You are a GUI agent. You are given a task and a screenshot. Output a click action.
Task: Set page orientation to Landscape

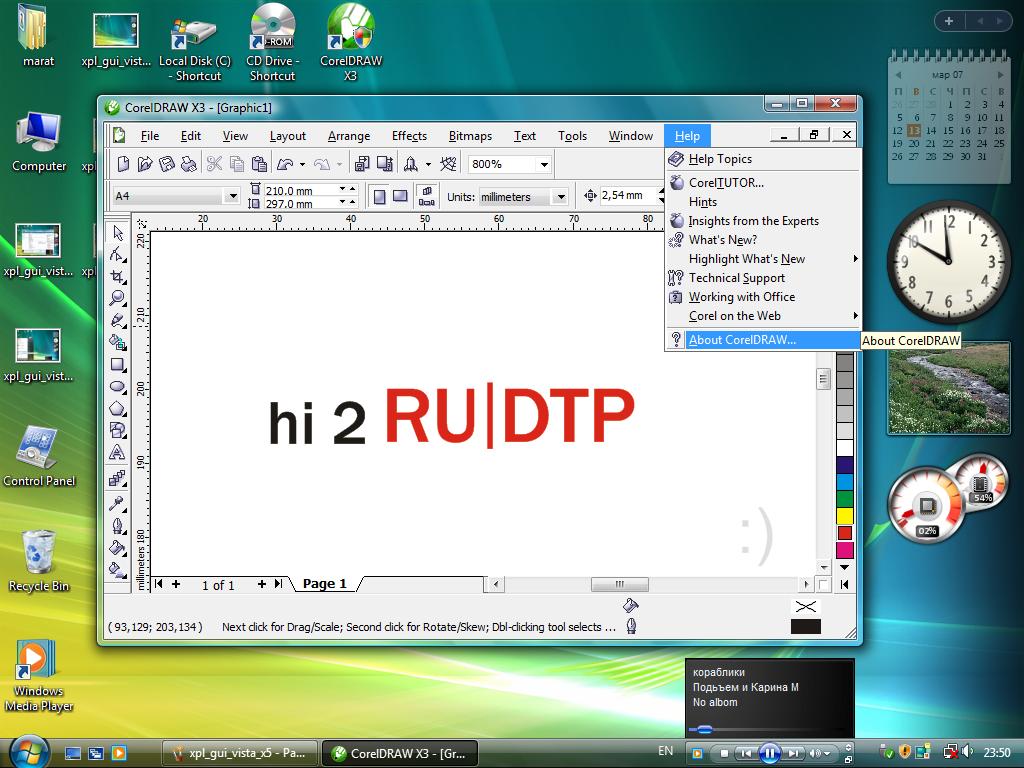coord(400,196)
